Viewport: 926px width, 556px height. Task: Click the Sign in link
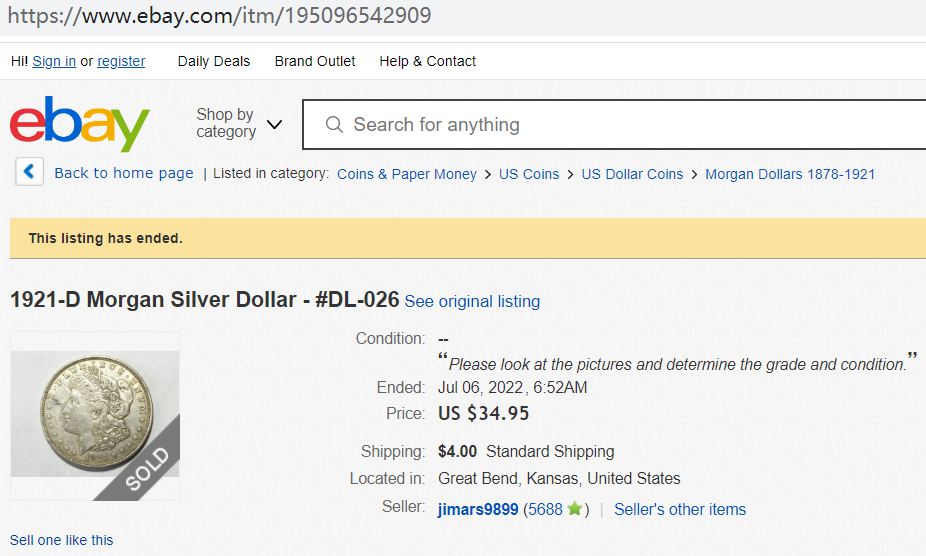click(x=54, y=61)
